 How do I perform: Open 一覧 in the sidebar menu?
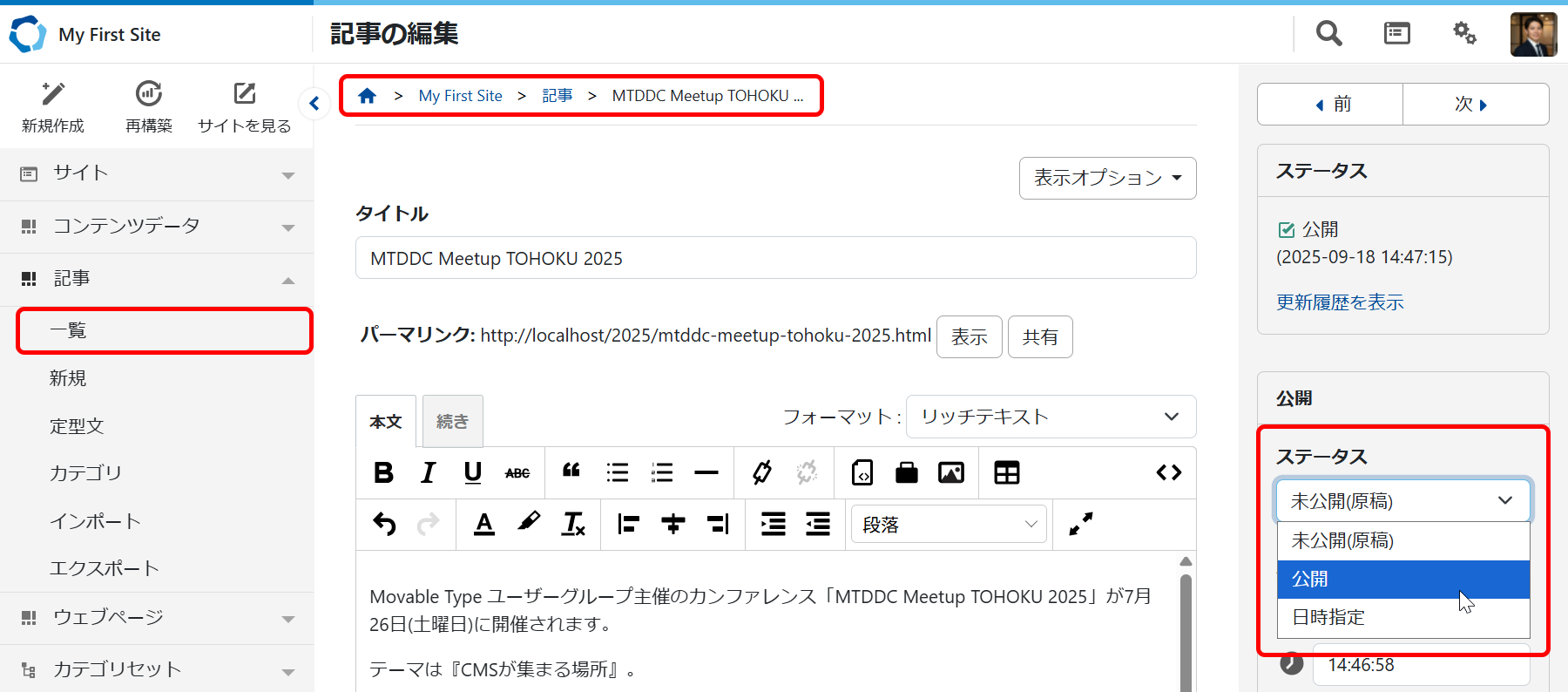[164, 330]
